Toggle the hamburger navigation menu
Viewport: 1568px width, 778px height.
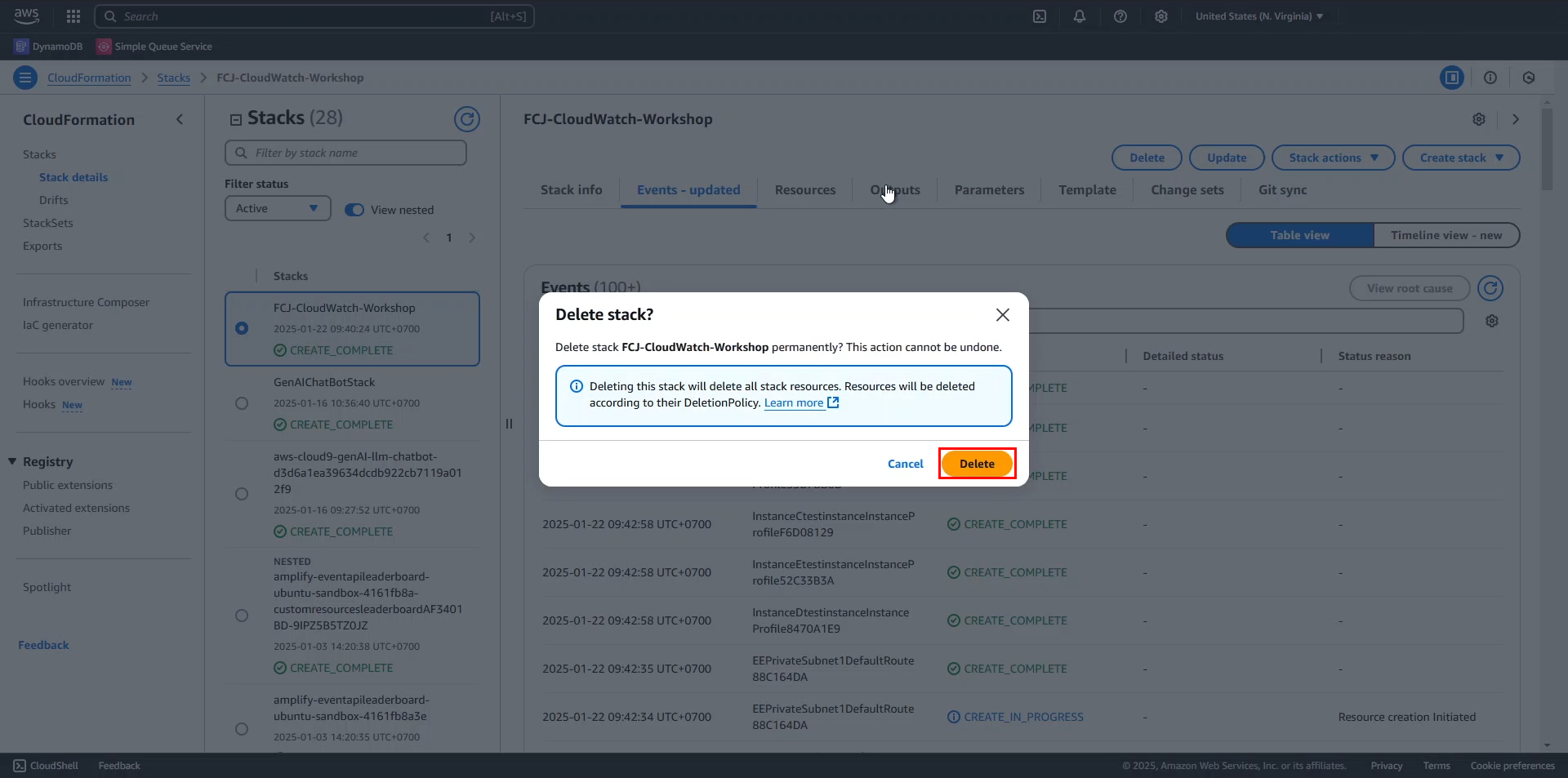tap(25, 78)
